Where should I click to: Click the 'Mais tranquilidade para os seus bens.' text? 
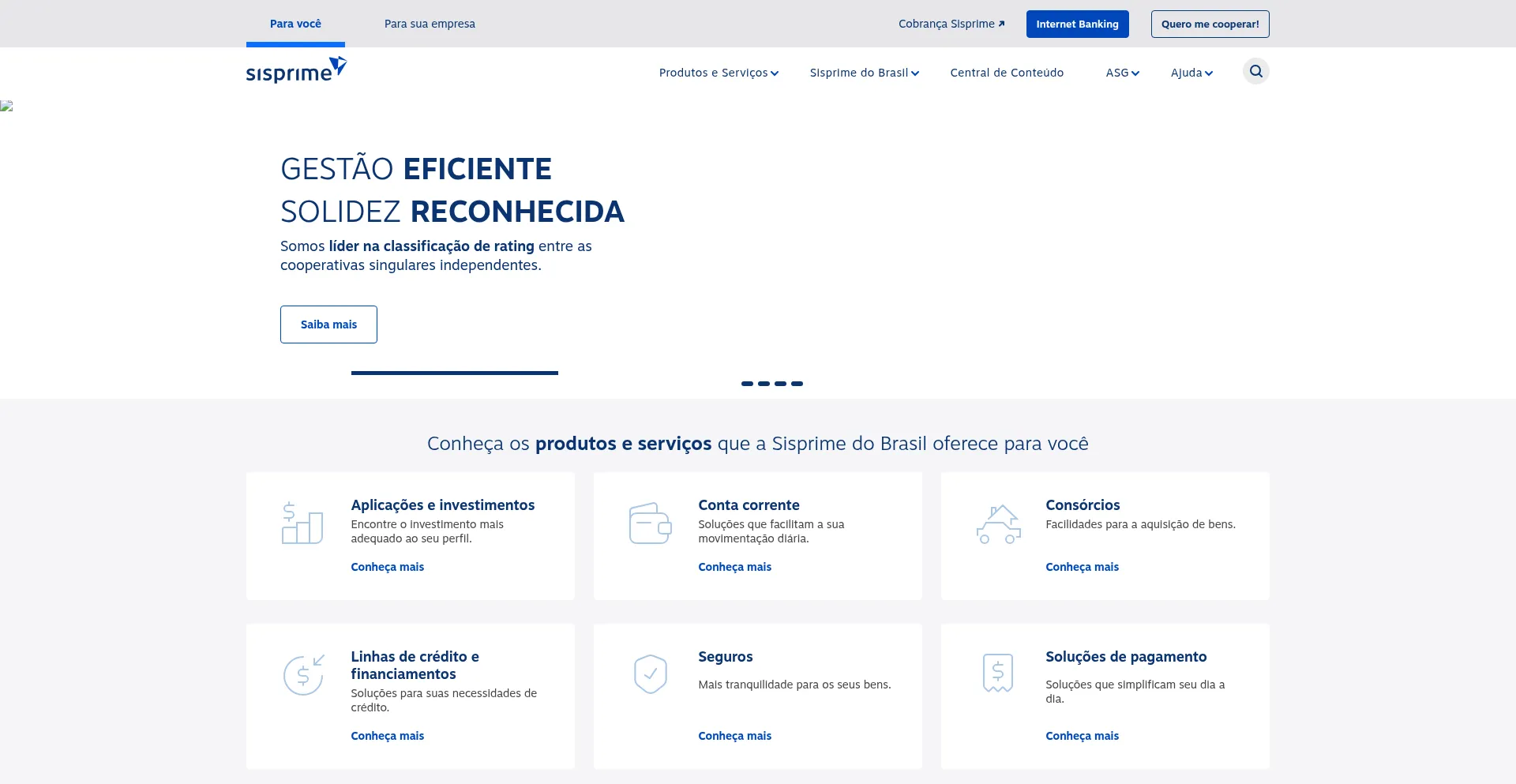point(794,685)
